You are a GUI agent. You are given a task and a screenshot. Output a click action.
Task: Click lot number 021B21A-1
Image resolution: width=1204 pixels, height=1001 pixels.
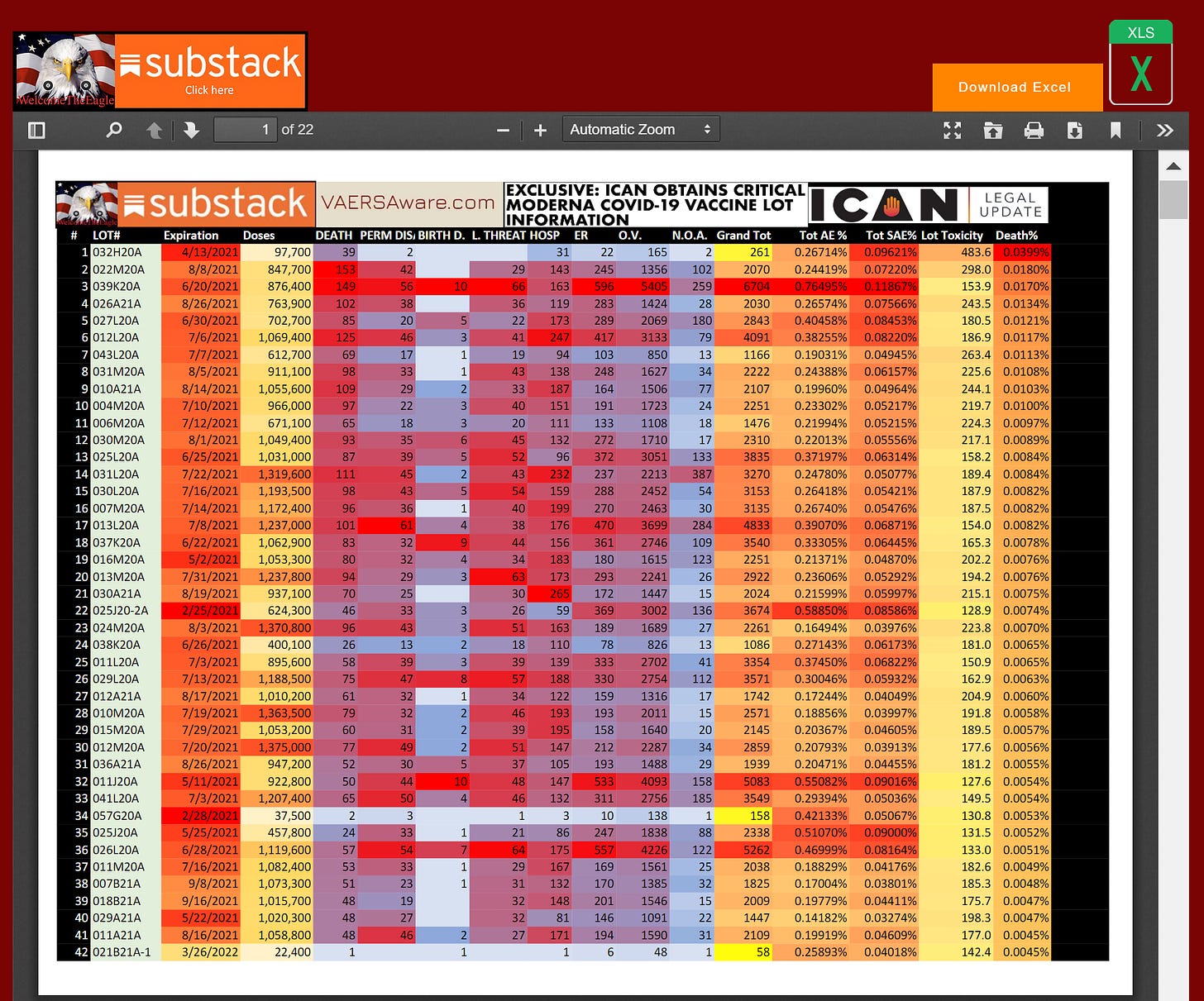pyautogui.click(x=122, y=952)
